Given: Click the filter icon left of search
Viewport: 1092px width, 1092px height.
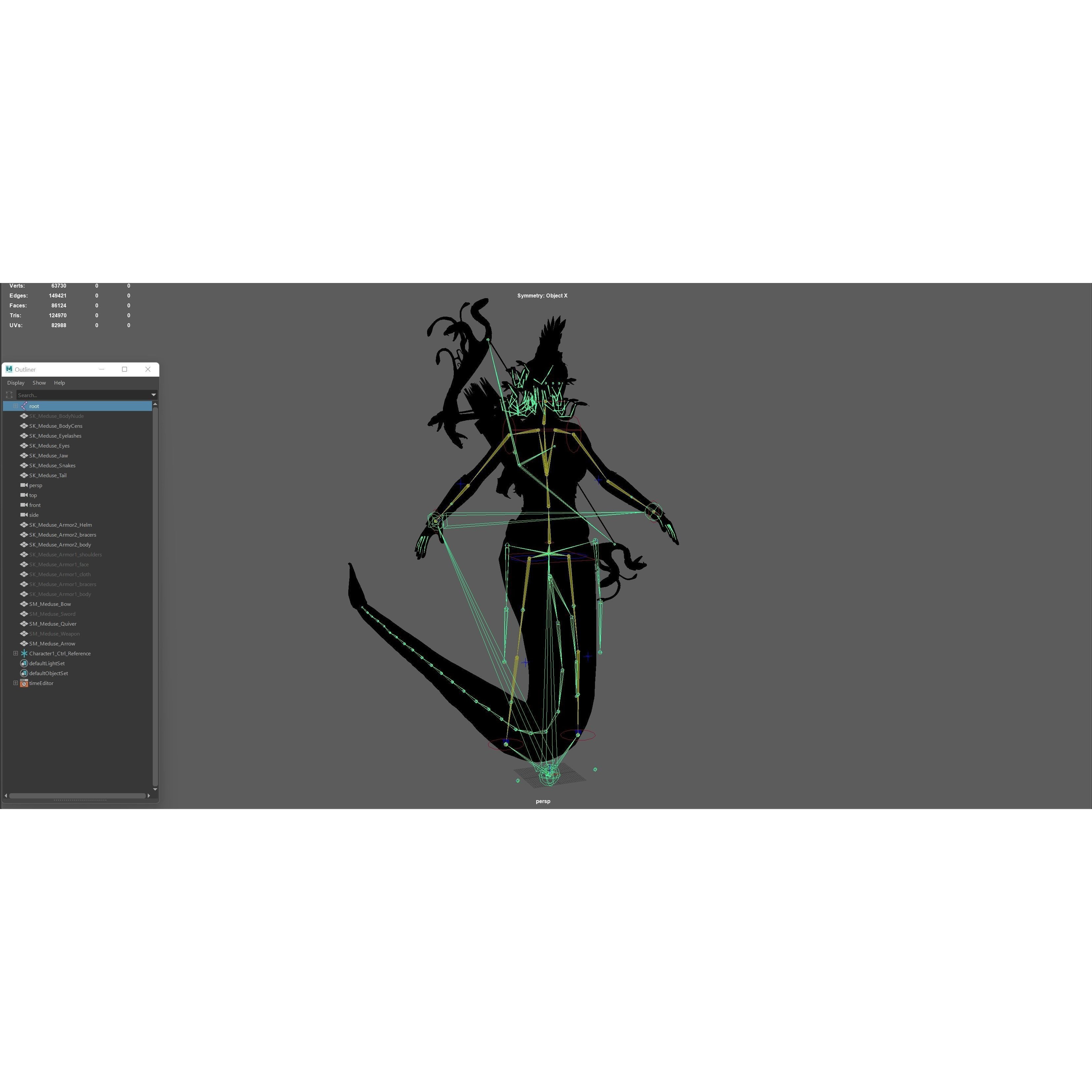Looking at the screenshot, I should coord(10,395).
